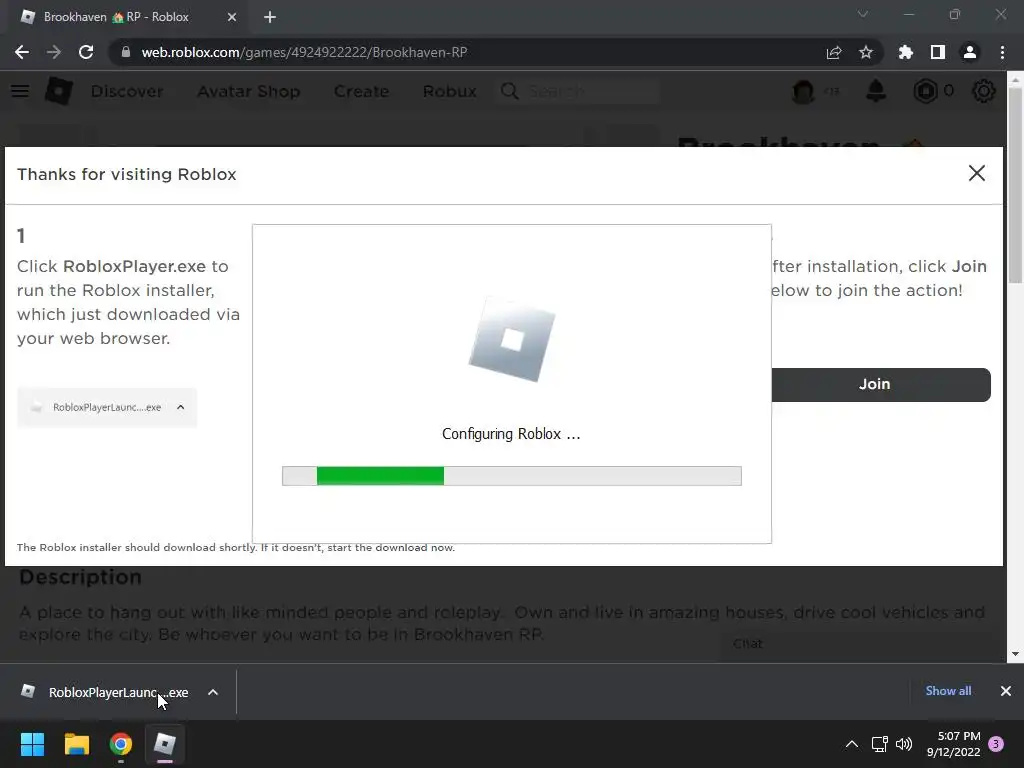The width and height of the screenshot is (1024, 768).
Task: Click the browser back arrow
Action: click(22, 52)
